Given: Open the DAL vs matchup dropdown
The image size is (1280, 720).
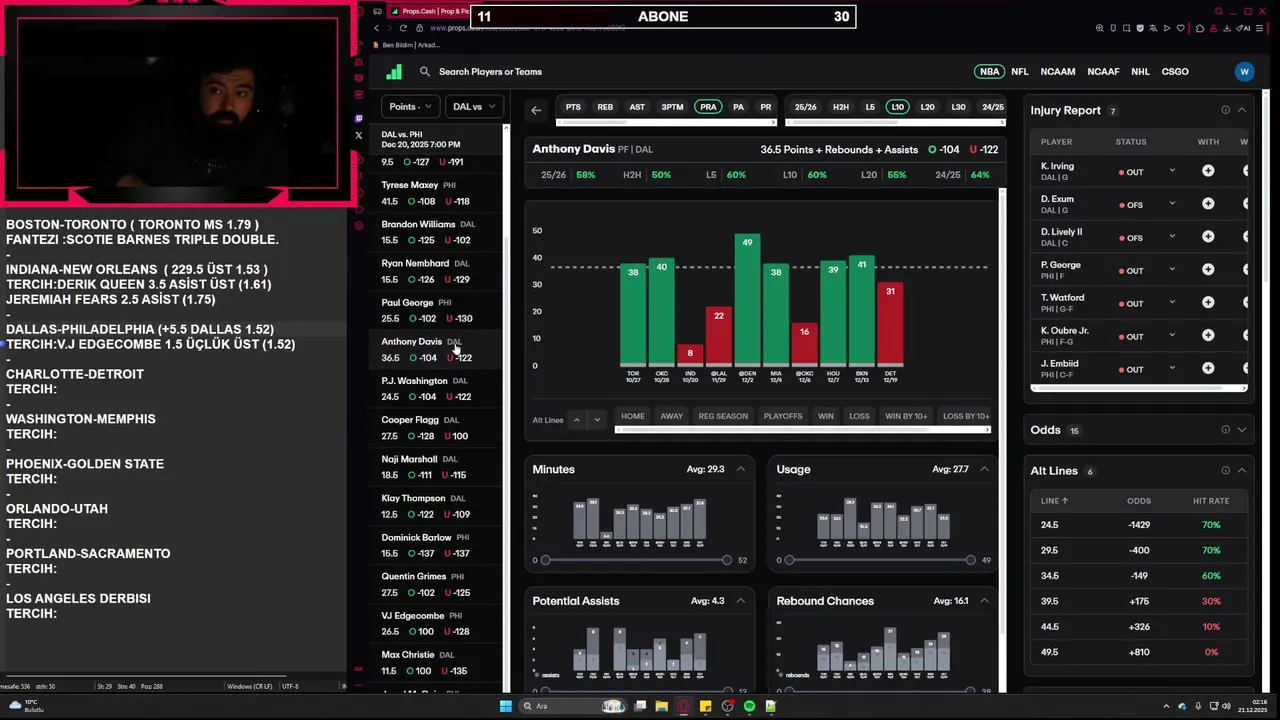Looking at the screenshot, I should 473,107.
